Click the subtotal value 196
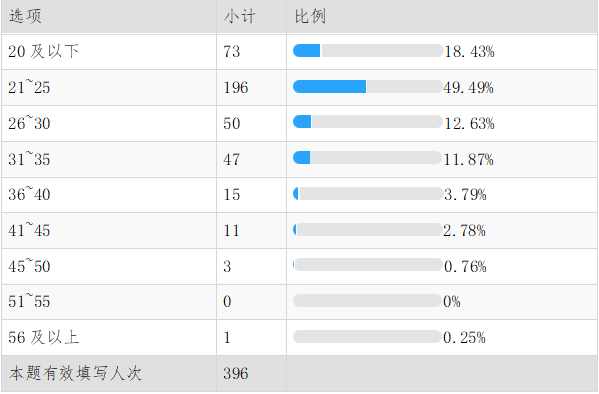The width and height of the screenshot is (599, 394). [236, 88]
